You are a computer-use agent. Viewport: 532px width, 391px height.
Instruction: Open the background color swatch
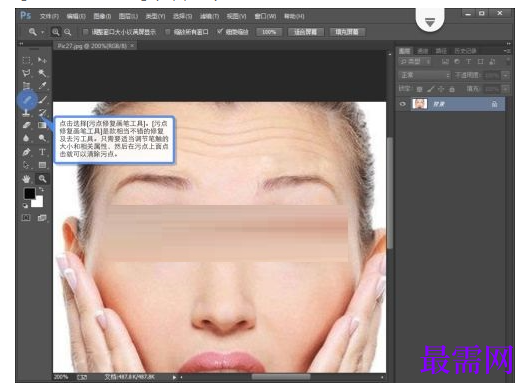click(x=38, y=202)
